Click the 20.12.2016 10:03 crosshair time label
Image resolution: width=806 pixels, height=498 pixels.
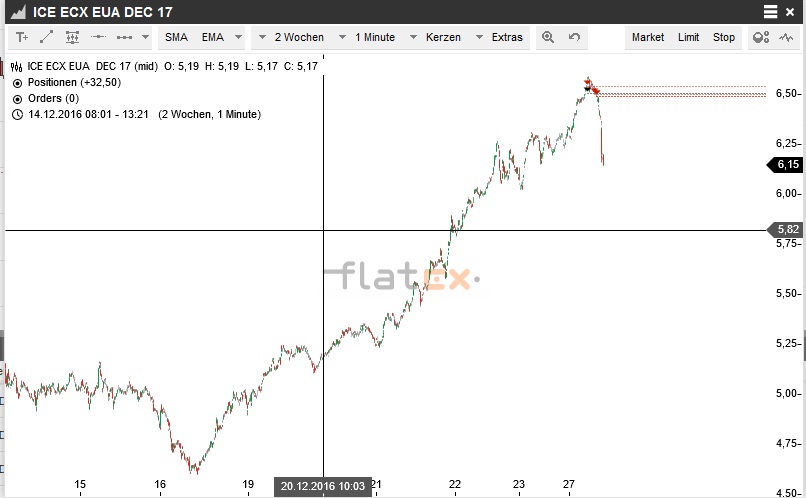pyautogui.click(x=323, y=486)
